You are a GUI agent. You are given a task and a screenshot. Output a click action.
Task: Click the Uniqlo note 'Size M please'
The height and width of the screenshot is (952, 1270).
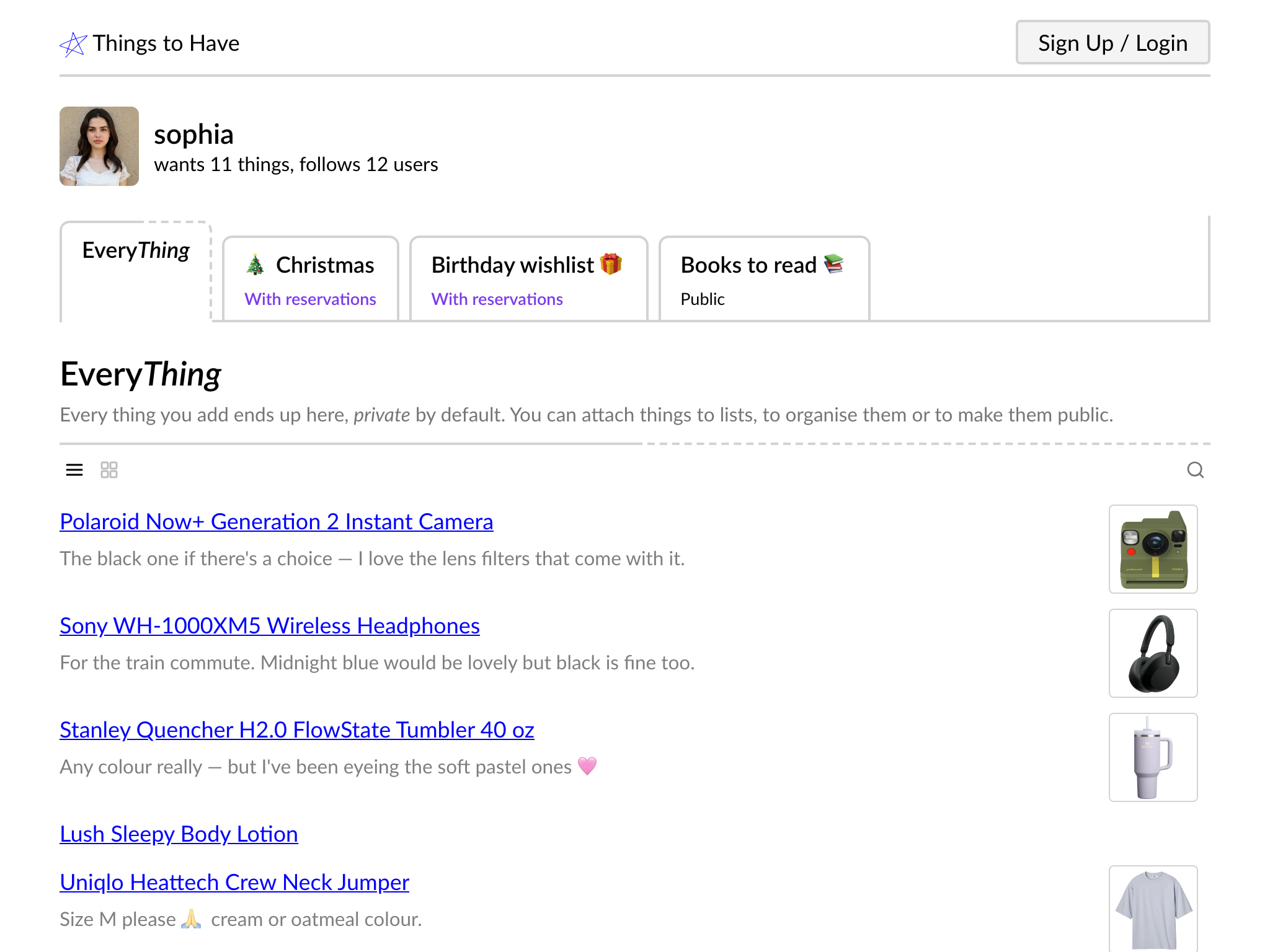241,920
